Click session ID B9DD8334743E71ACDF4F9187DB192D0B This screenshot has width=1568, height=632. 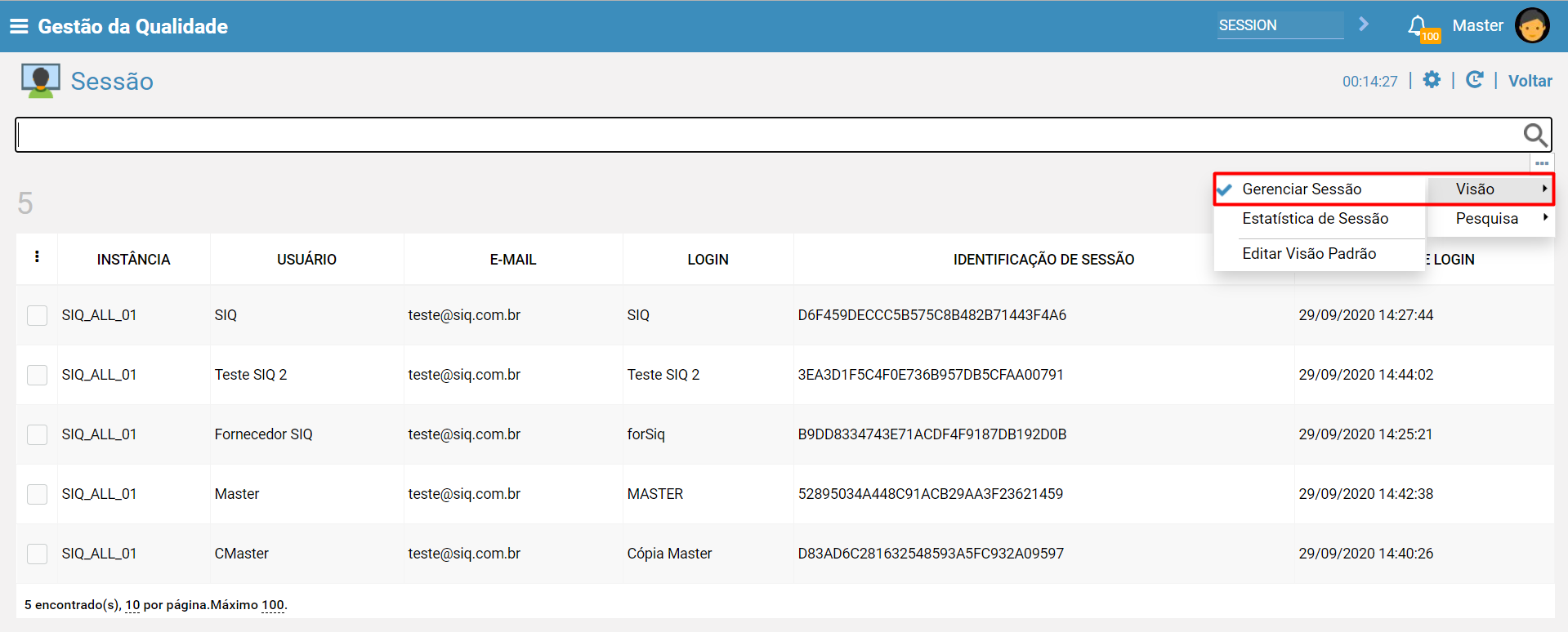931,434
